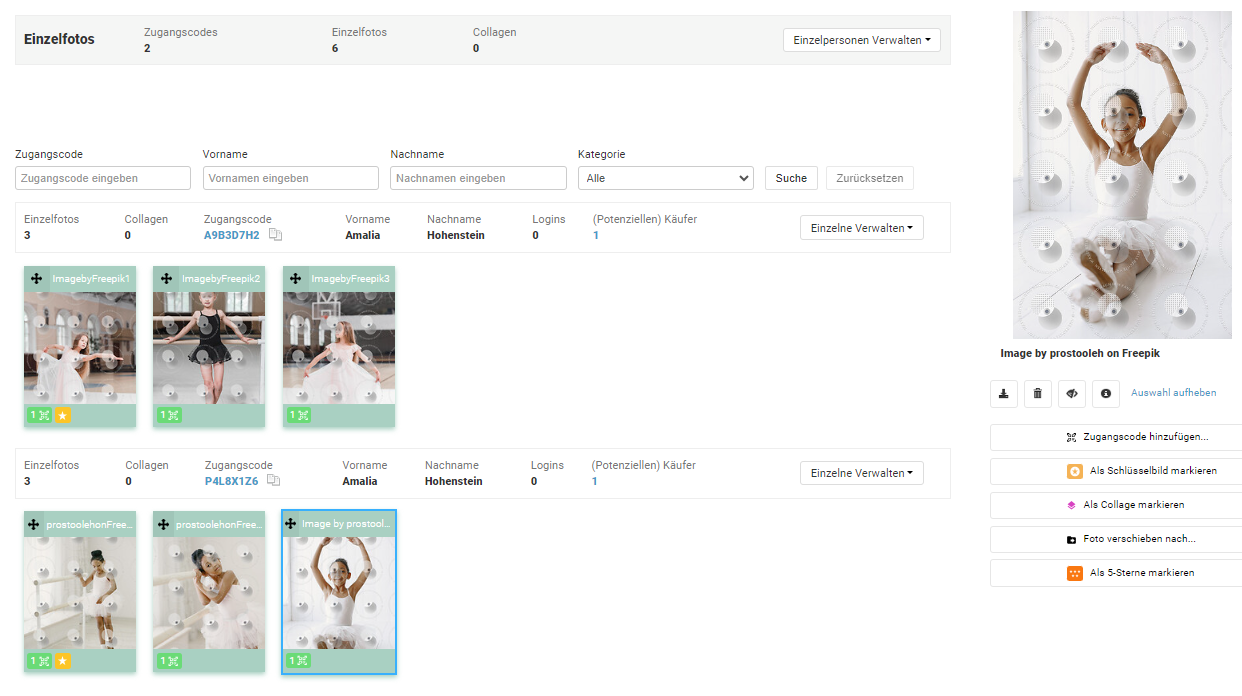Focus the 'Vornamen eingeben' field
Viewport: 1242px width, 696px height.
tap(291, 178)
